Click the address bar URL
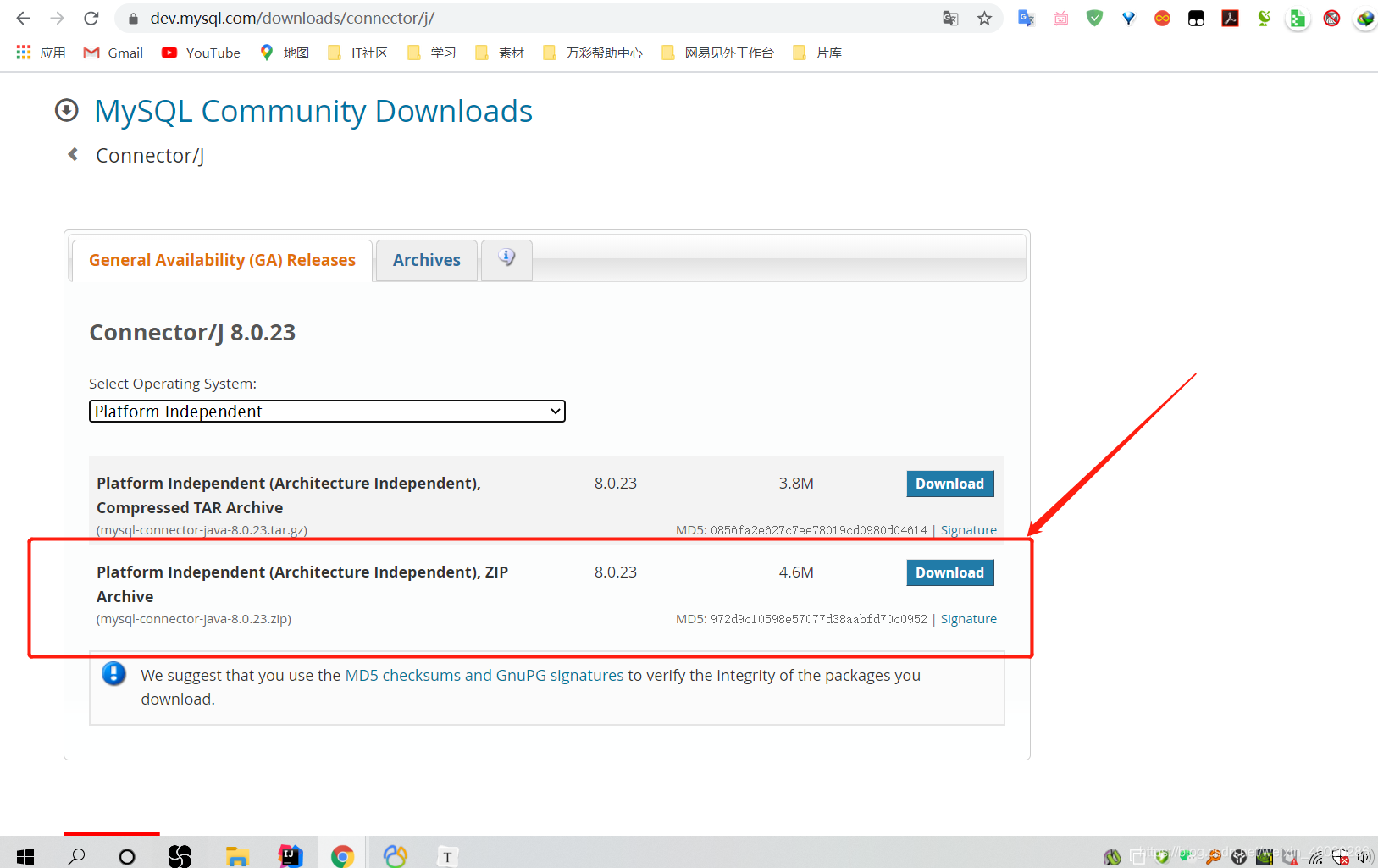This screenshot has width=1378, height=868. (292, 18)
